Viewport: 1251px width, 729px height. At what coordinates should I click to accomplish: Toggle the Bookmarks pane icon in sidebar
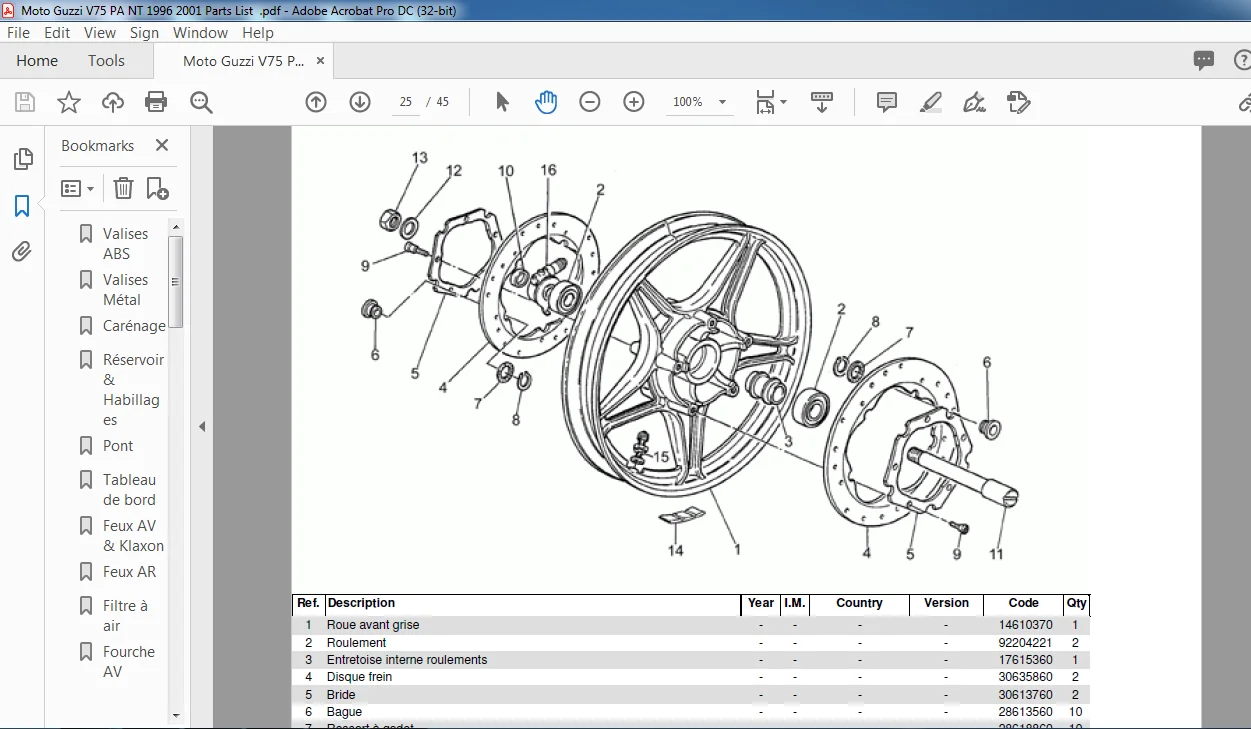coord(22,206)
